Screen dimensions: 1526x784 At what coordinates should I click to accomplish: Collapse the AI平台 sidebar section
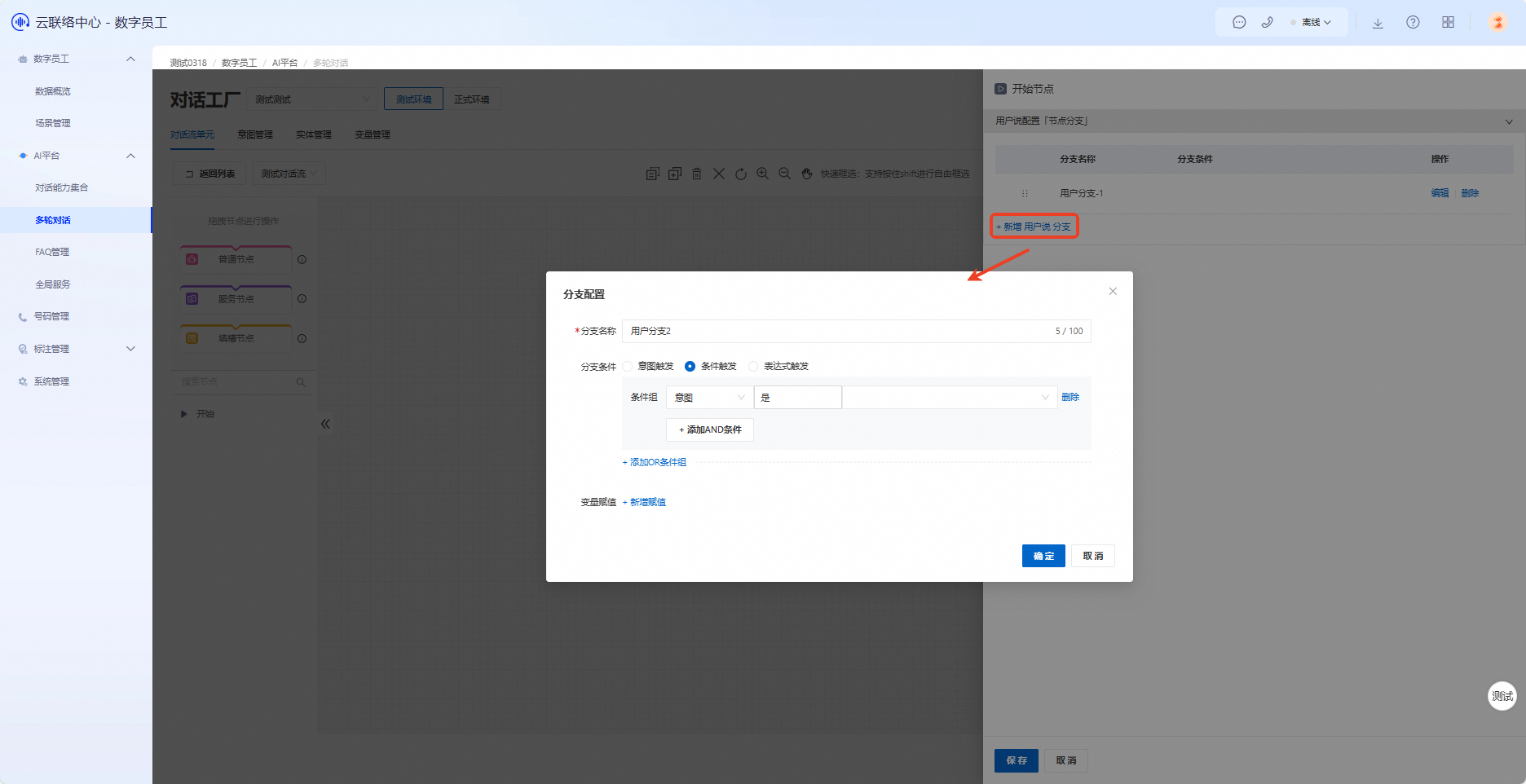130,156
